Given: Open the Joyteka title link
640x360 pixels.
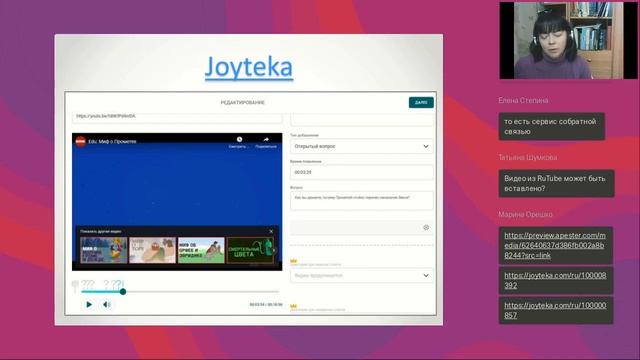Looking at the screenshot, I should (x=249, y=68).
